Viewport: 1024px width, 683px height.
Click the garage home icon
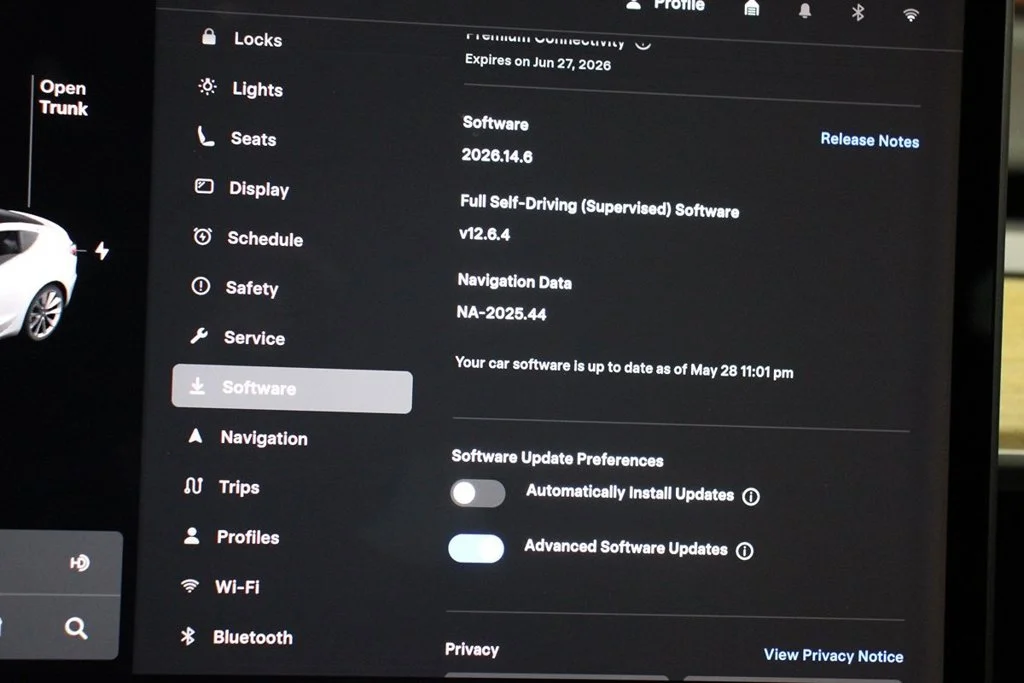tap(752, 8)
